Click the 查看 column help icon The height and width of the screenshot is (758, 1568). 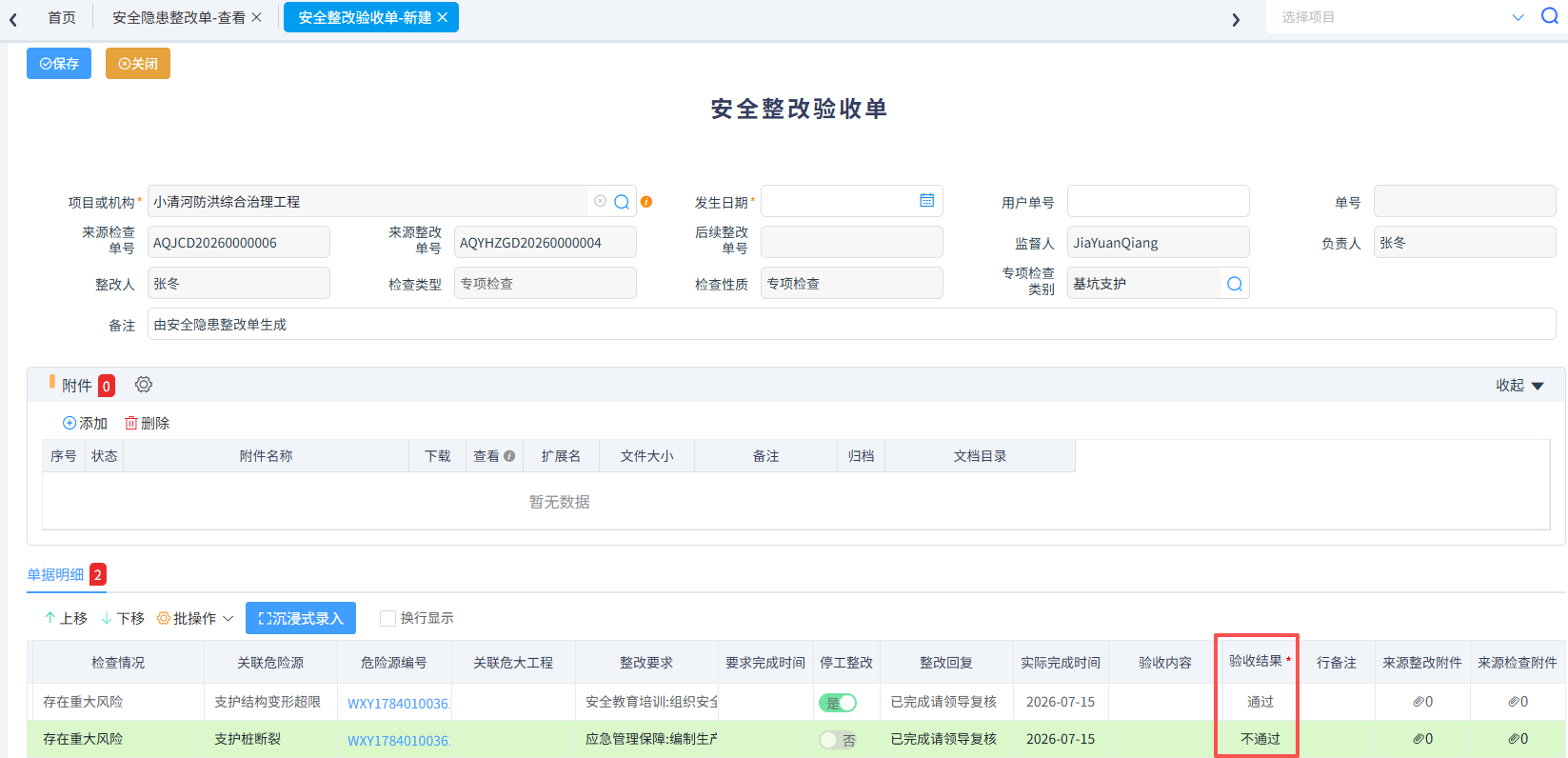click(509, 456)
